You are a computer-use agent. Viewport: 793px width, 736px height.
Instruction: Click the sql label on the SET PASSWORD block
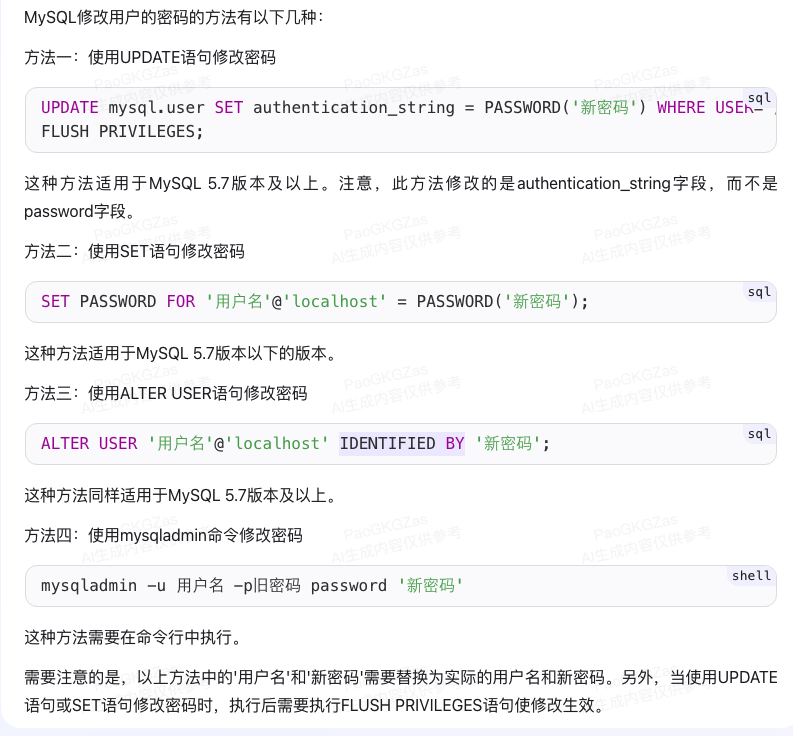759,292
